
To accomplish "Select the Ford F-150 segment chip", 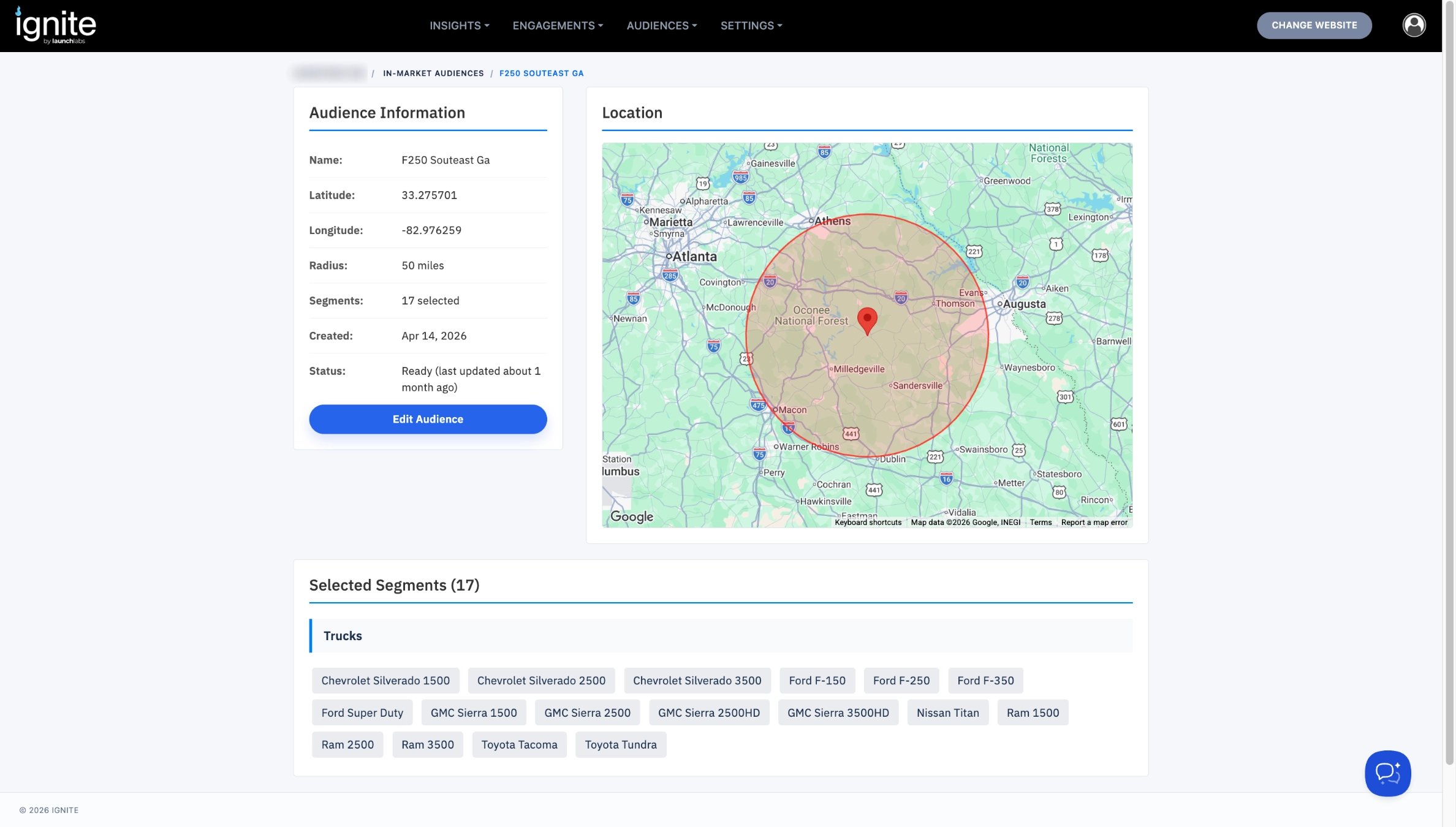I will coord(817,681).
